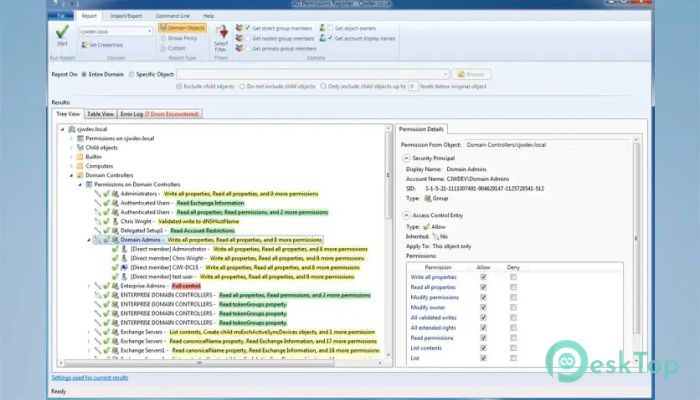Toggle Get primary group members checkbox

(x=248, y=48)
